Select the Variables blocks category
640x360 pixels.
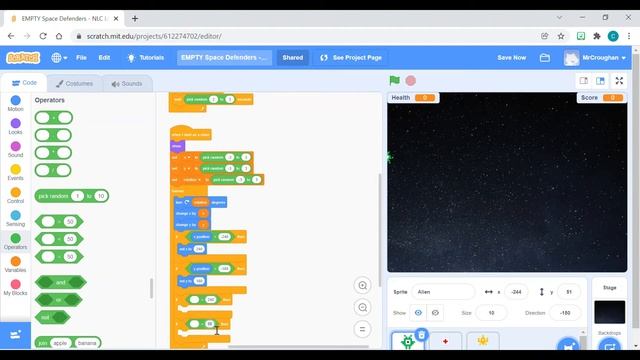16,264
